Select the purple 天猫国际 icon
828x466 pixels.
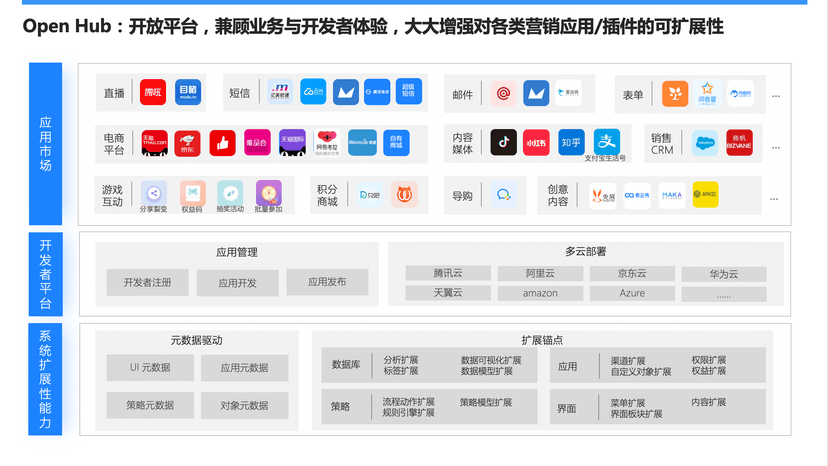tap(292, 143)
